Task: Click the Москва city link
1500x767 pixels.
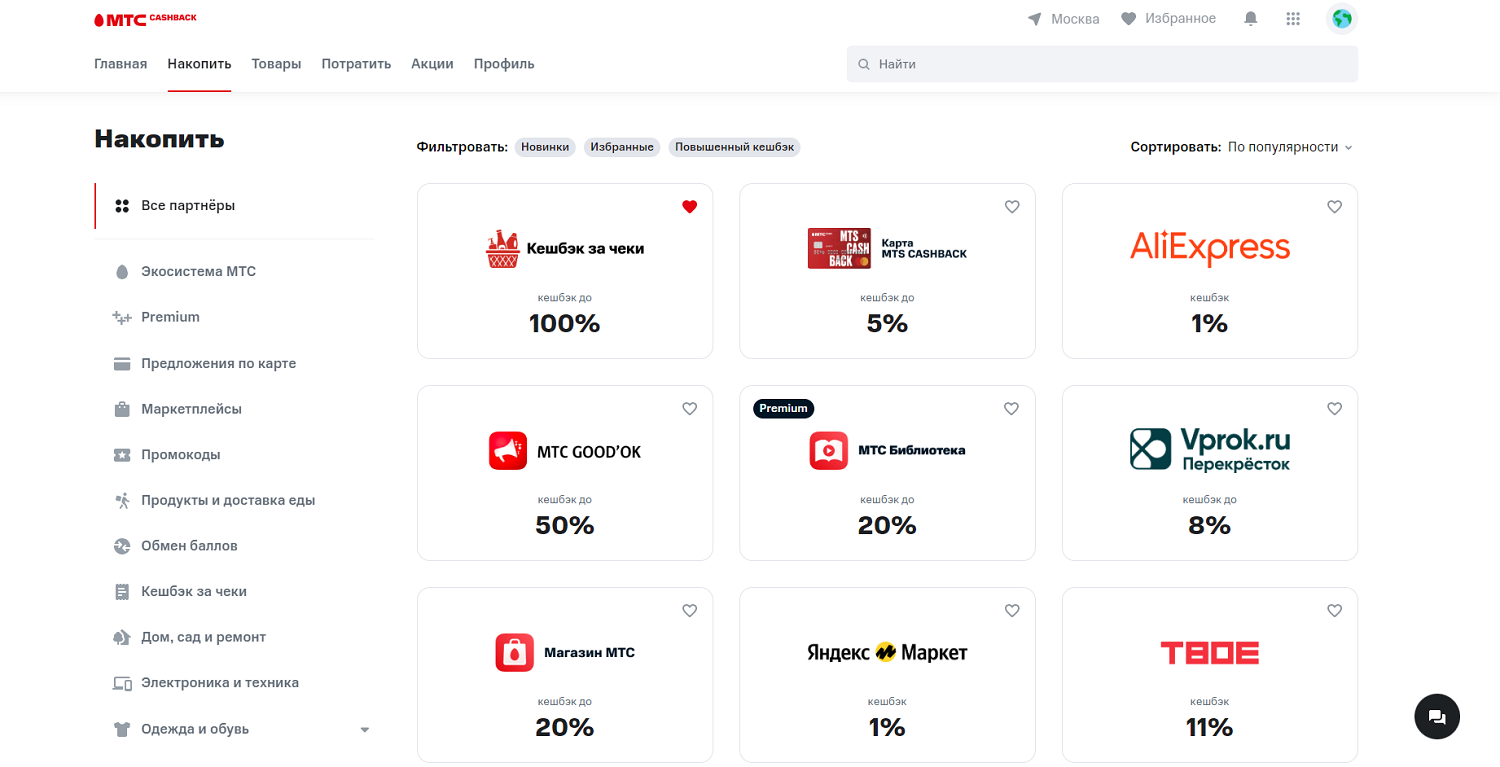Action: pos(1075,19)
